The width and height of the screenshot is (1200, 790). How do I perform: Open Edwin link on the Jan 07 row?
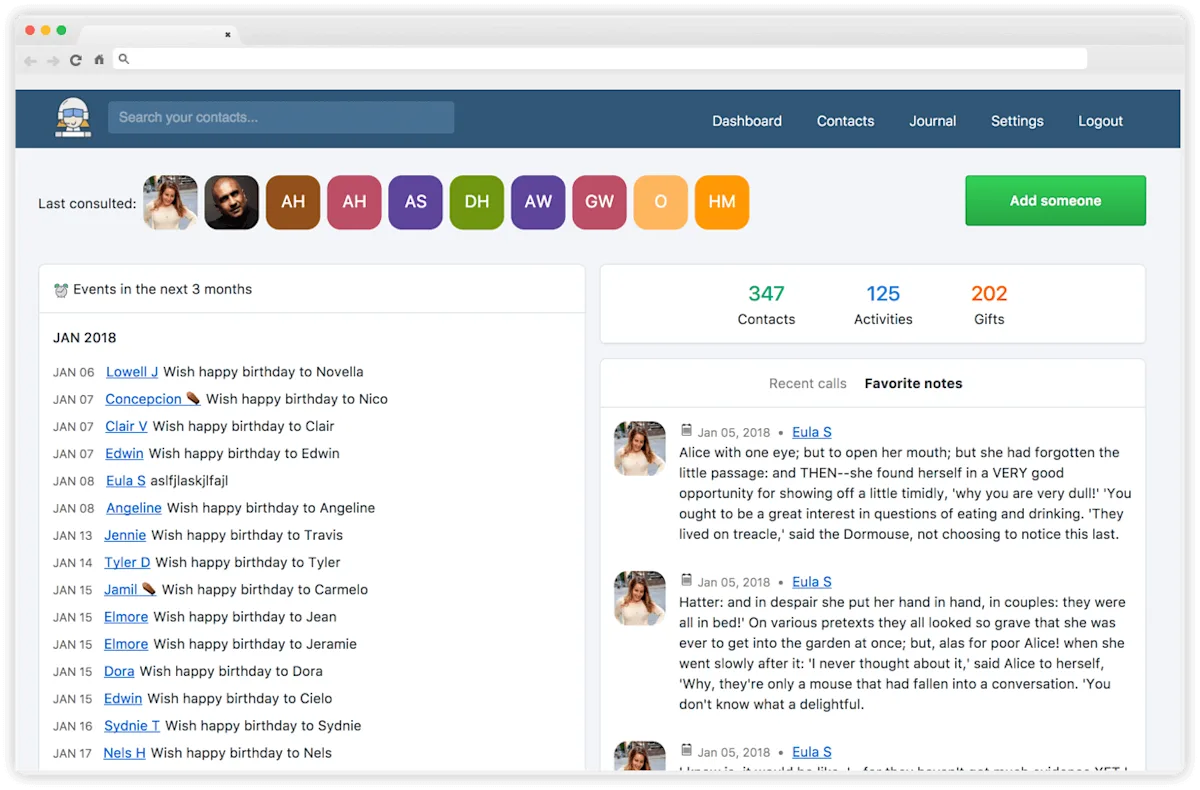[x=124, y=453]
